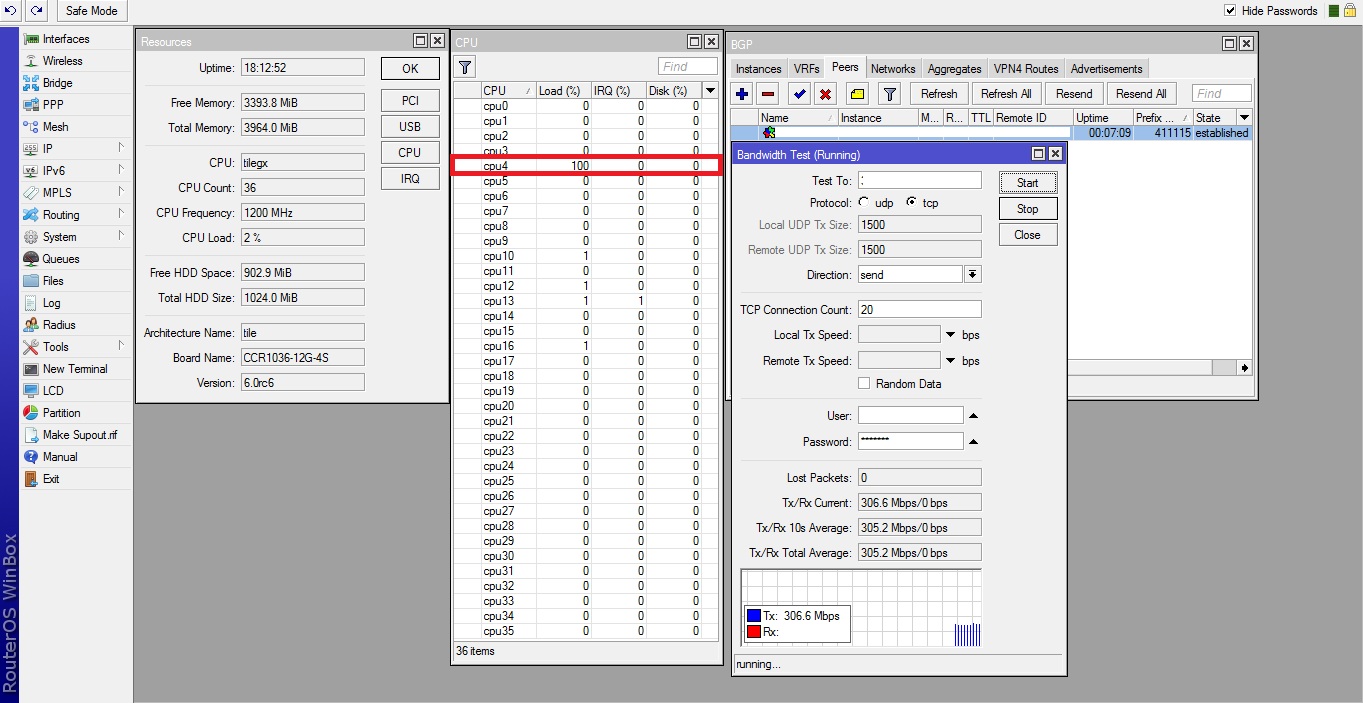The image size is (1363, 703).
Task: Collapse Password field with up arrow
Action: pyautogui.click(x=974, y=441)
